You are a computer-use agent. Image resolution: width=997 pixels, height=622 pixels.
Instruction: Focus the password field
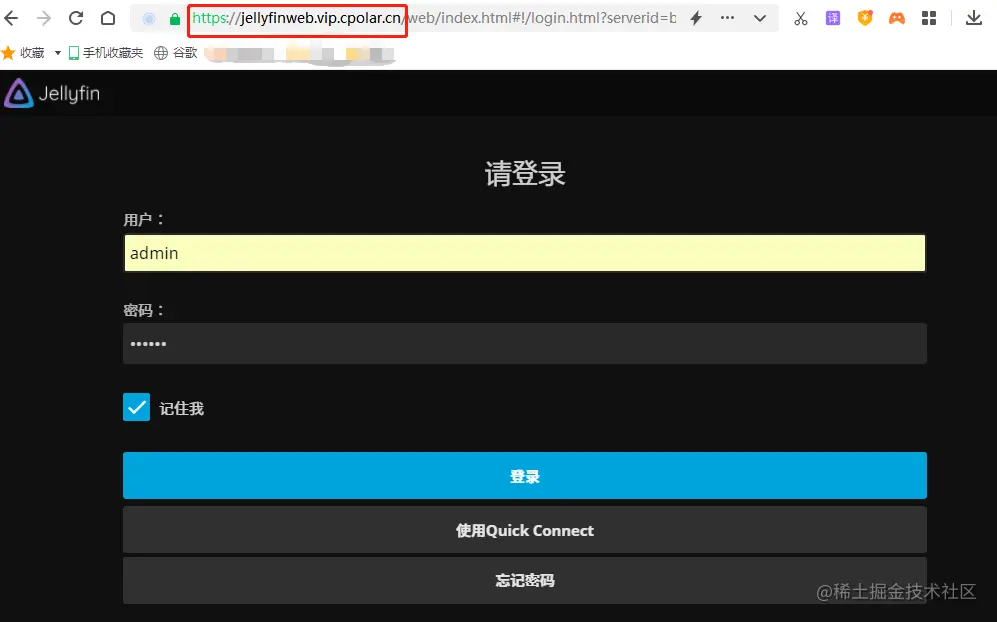click(x=525, y=343)
